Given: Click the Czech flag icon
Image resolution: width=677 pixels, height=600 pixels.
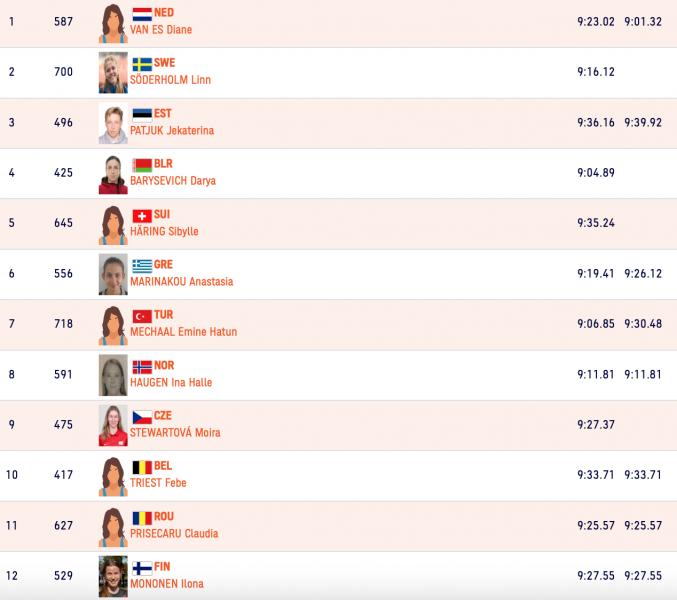Looking at the screenshot, I should (x=142, y=416).
